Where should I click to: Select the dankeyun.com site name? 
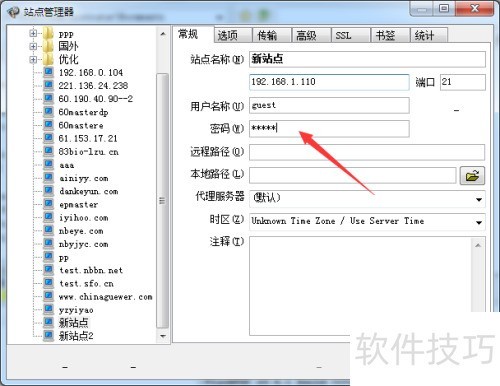89,191
